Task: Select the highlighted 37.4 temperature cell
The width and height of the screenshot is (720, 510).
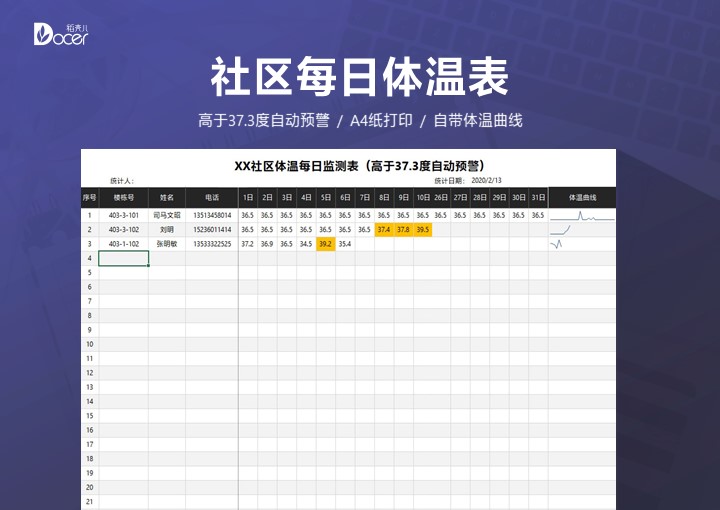Action: click(x=384, y=230)
